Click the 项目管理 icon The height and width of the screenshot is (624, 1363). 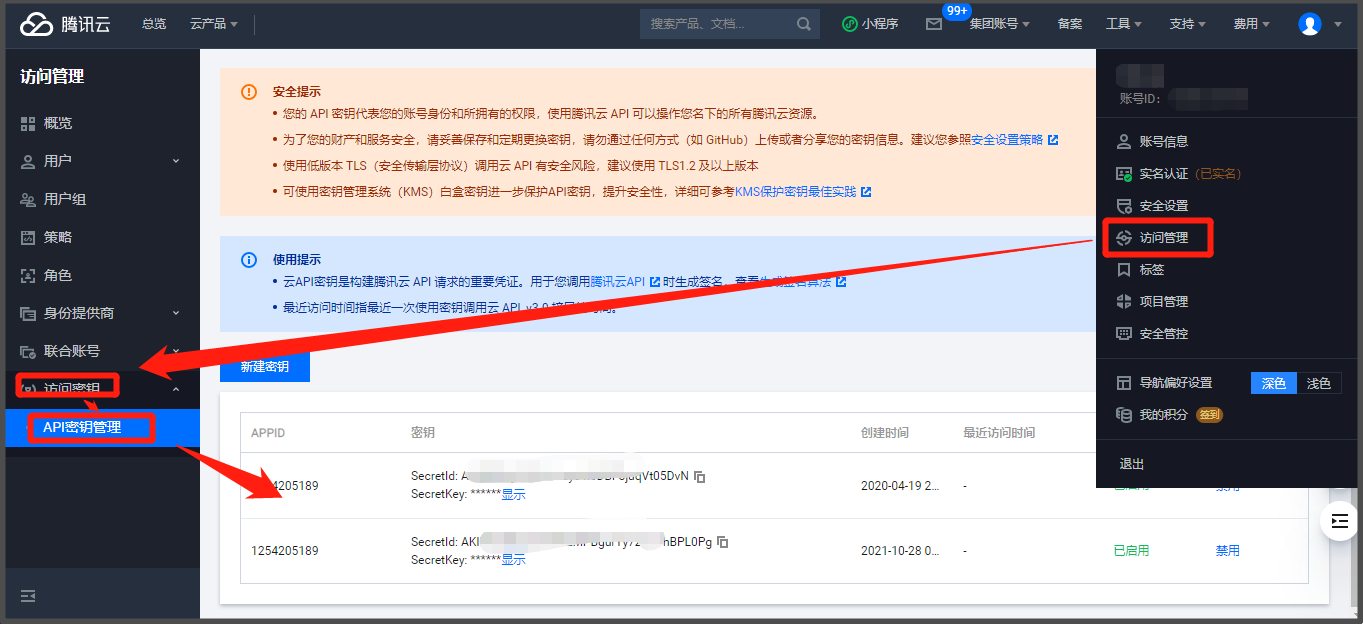coord(1124,301)
